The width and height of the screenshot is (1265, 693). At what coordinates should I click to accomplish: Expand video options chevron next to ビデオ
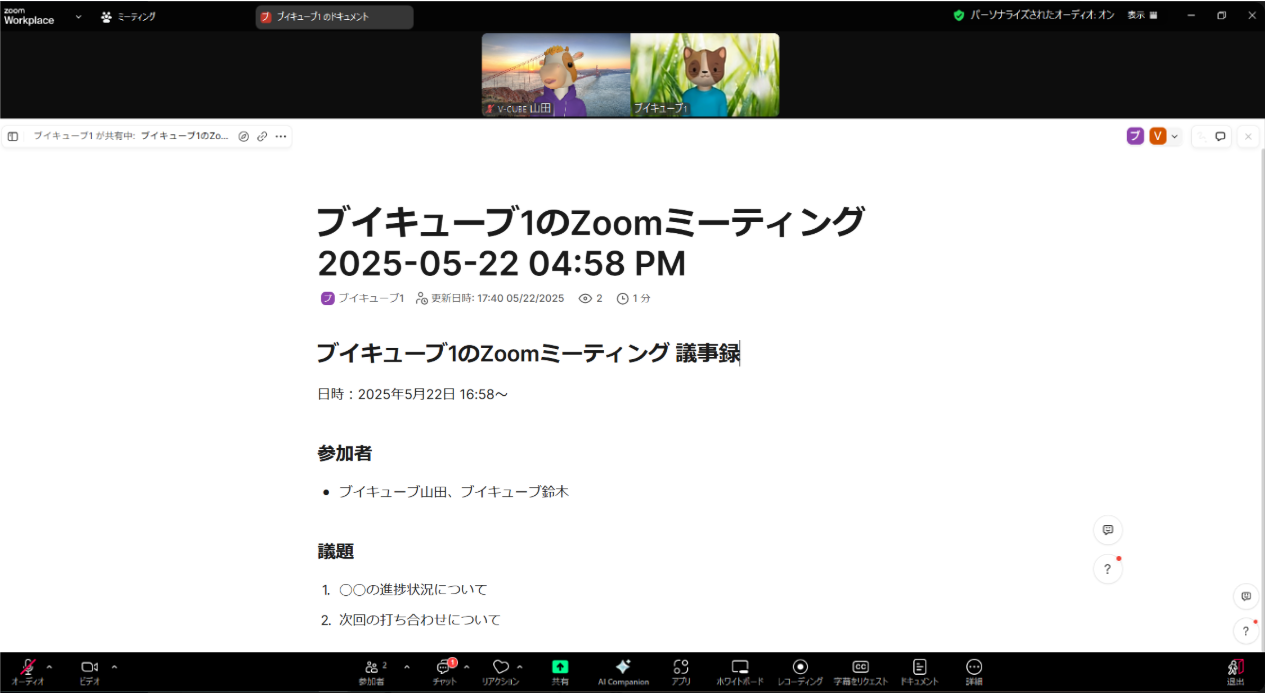(x=114, y=666)
